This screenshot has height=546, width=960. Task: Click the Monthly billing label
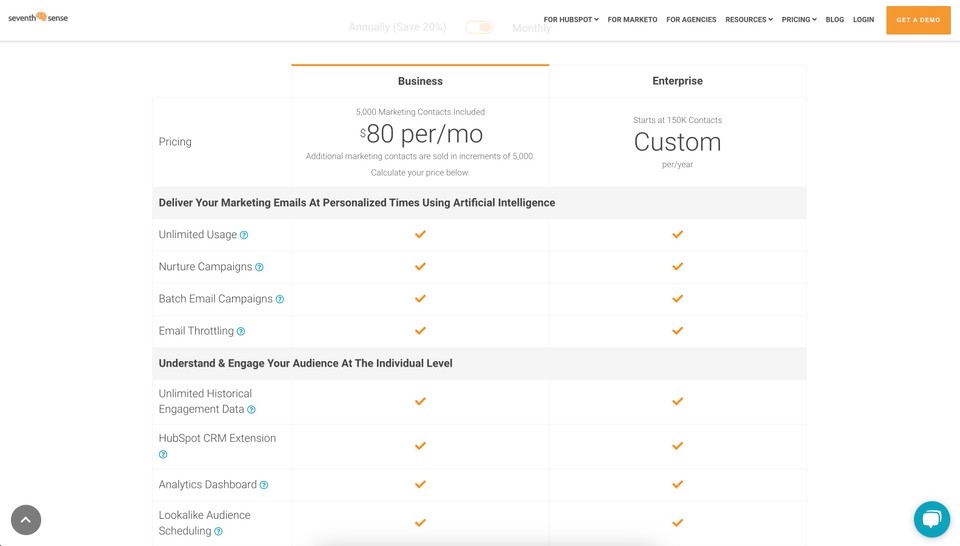click(531, 28)
